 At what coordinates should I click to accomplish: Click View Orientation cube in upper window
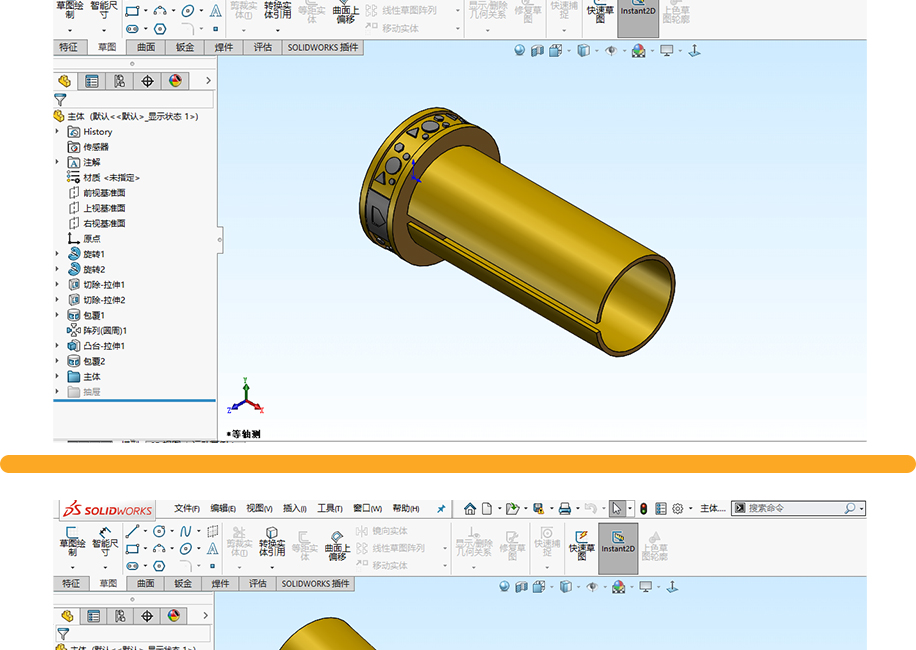tap(555, 51)
